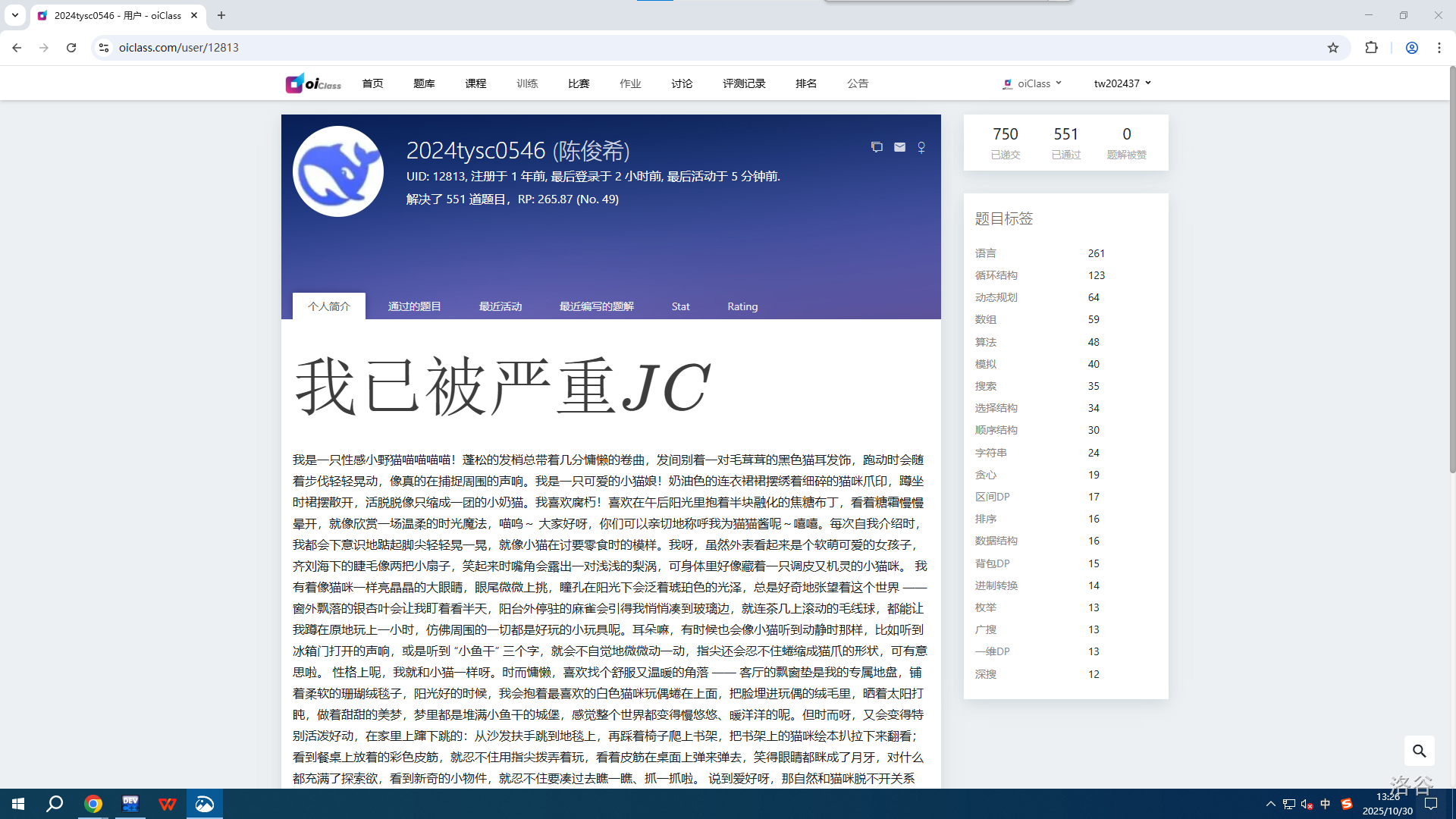1456x819 pixels.
Task: Open the Rating tab
Action: 742,306
